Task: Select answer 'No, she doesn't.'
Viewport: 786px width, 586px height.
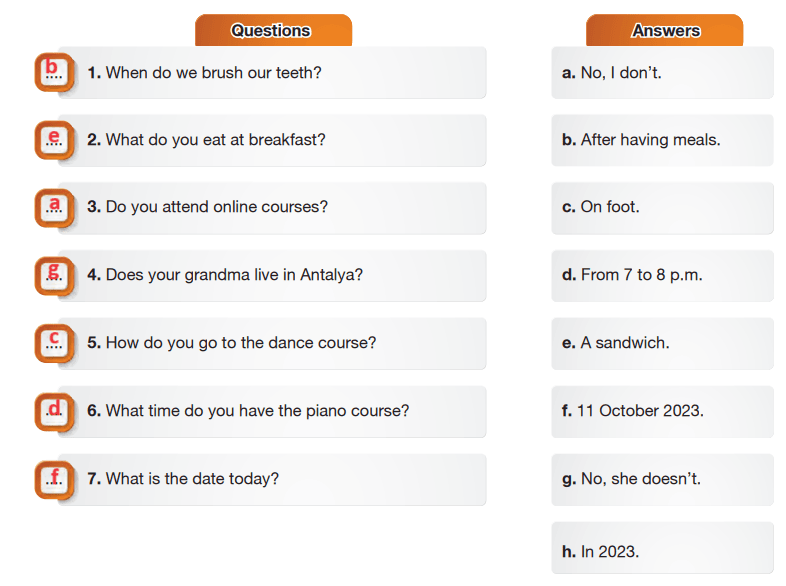Action: (x=662, y=478)
